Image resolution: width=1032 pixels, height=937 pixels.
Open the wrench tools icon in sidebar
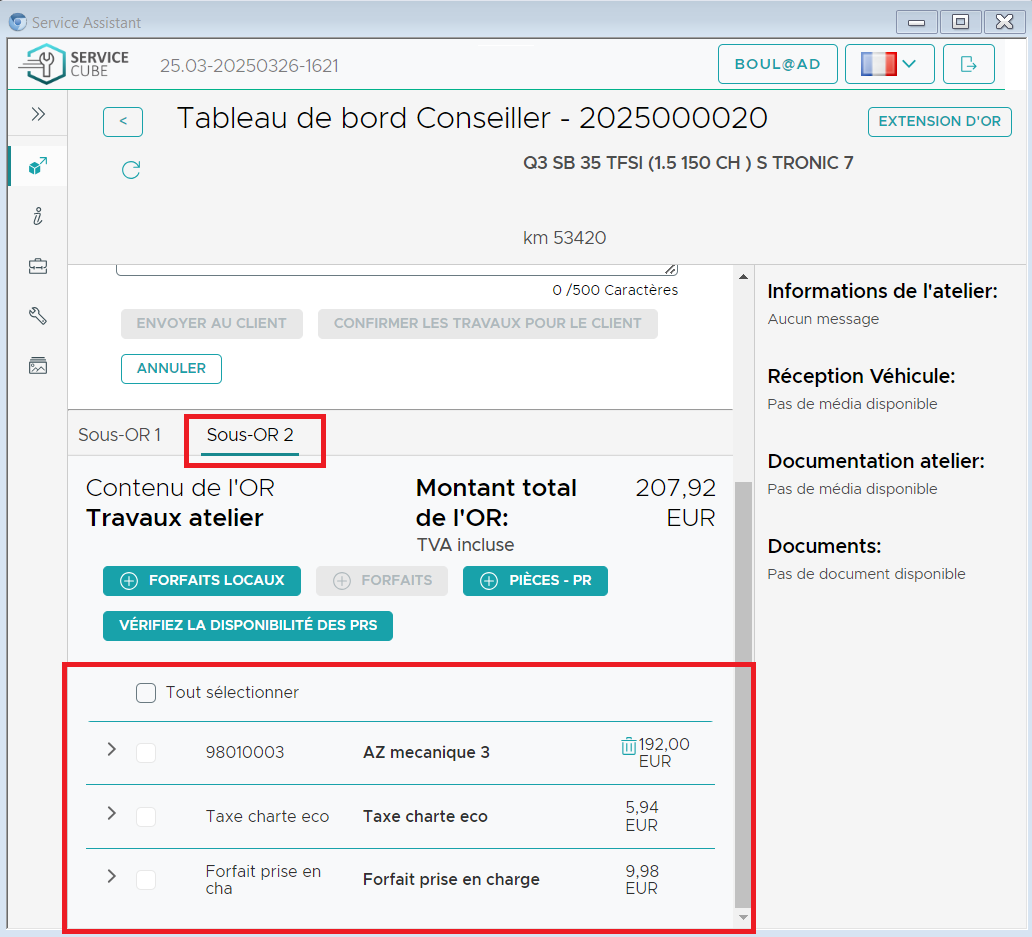pos(38,316)
